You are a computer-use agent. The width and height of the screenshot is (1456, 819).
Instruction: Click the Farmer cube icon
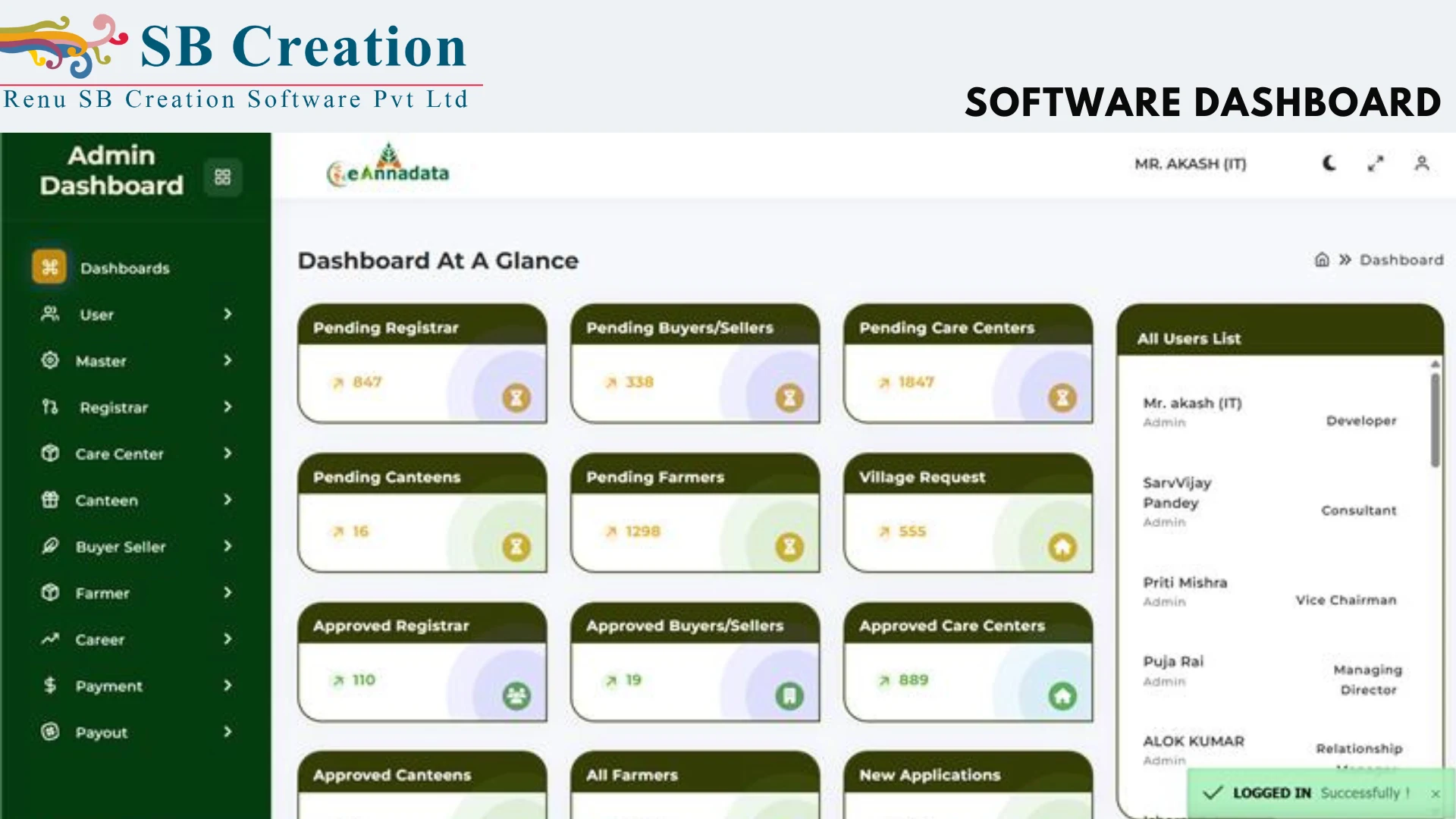[50, 592]
